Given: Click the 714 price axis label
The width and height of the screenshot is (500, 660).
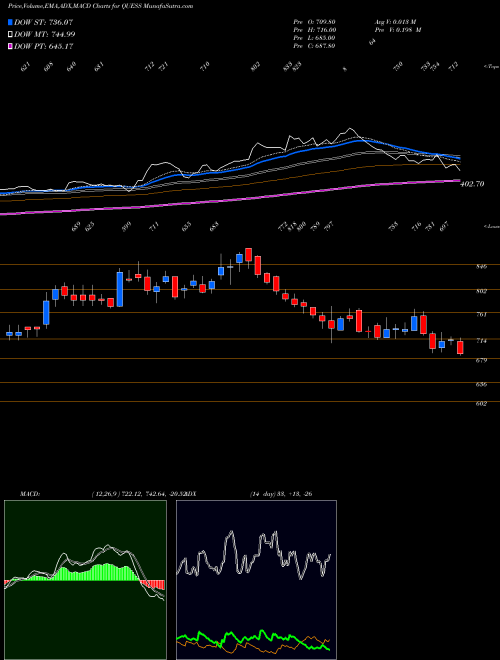Looking at the screenshot, I should (x=481, y=341).
